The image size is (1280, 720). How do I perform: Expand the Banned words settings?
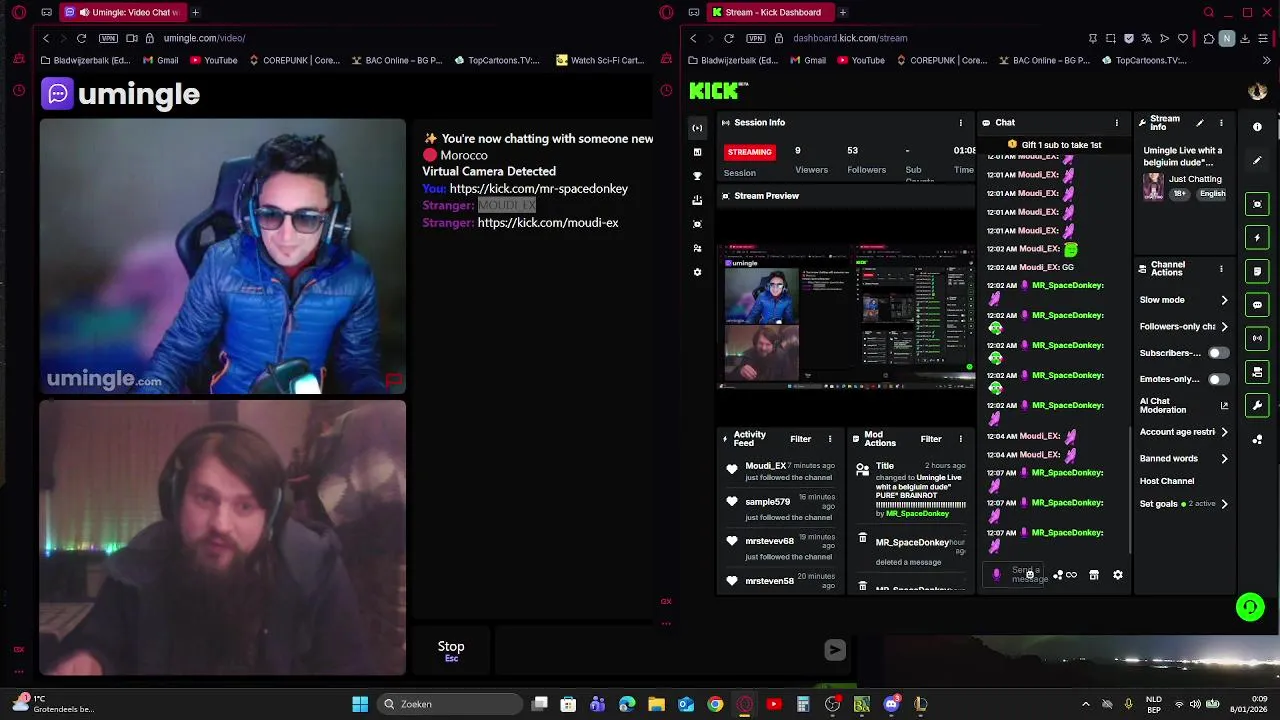pos(1224,458)
